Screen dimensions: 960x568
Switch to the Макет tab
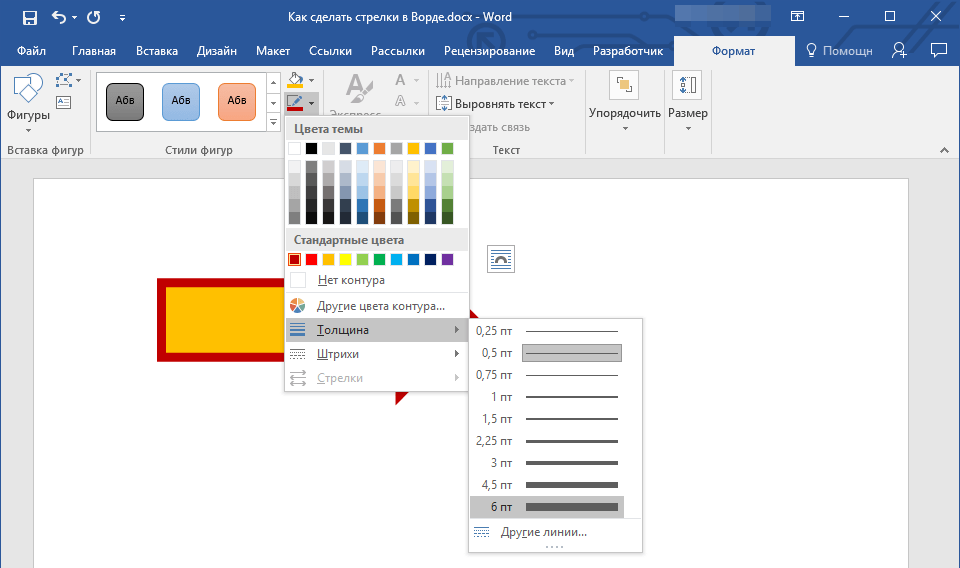(x=272, y=51)
